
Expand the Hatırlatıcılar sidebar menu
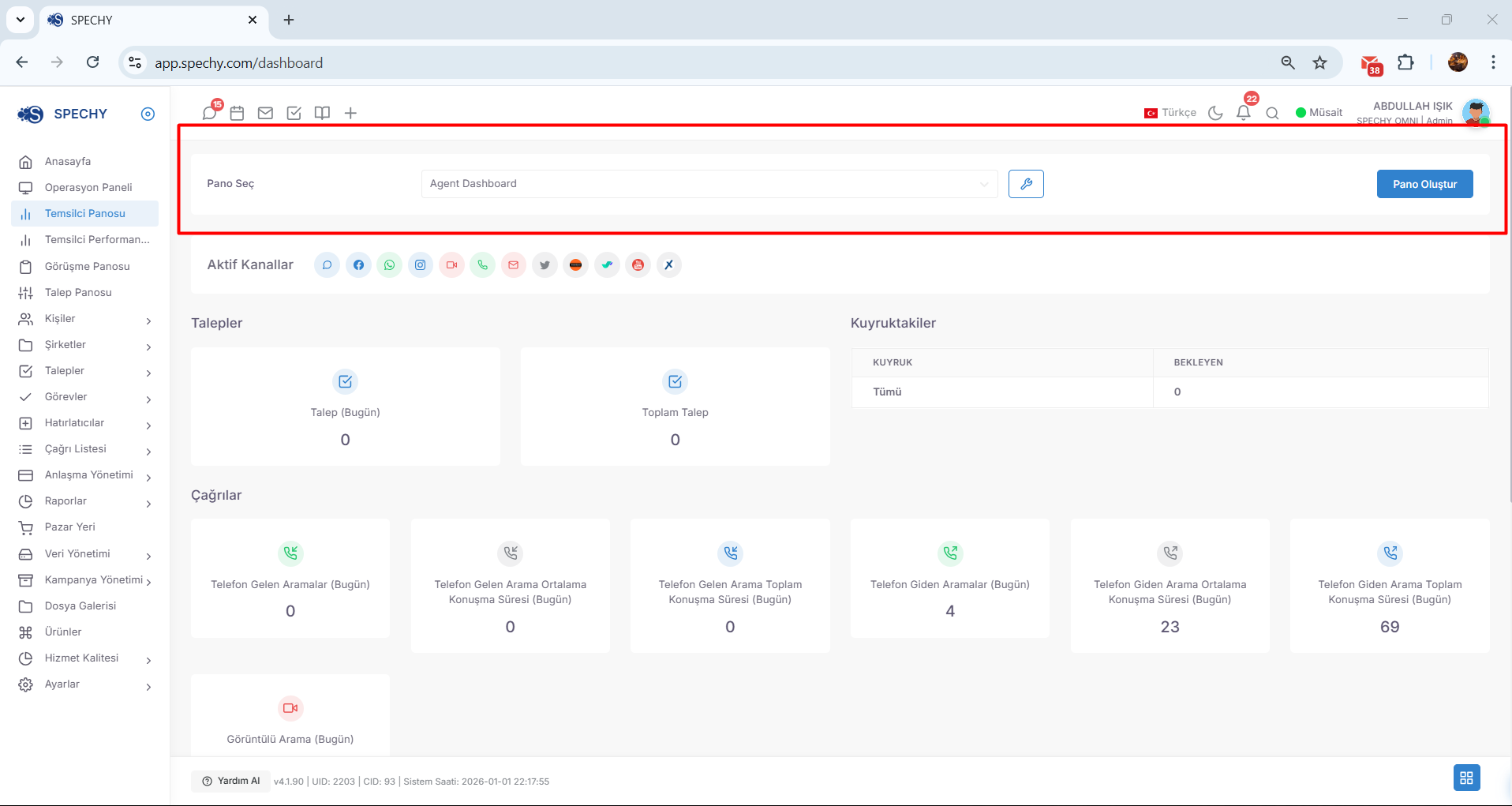click(x=85, y=423)
